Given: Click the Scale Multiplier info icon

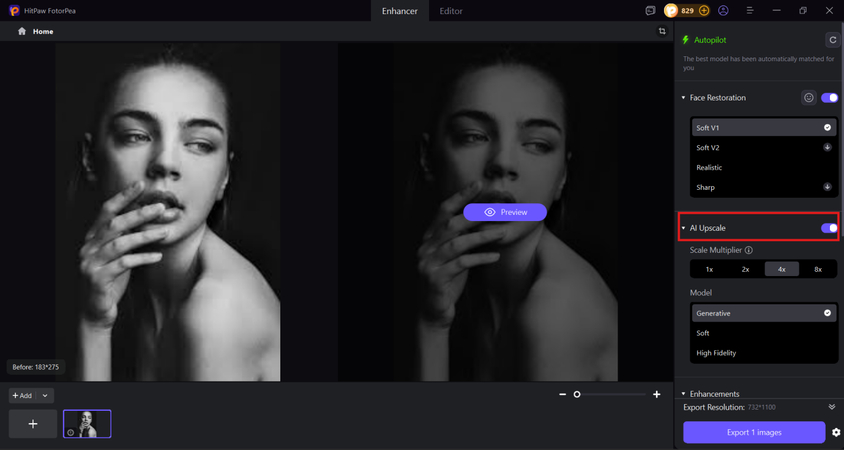Looking at the screenshot, I should click(749, 250).
